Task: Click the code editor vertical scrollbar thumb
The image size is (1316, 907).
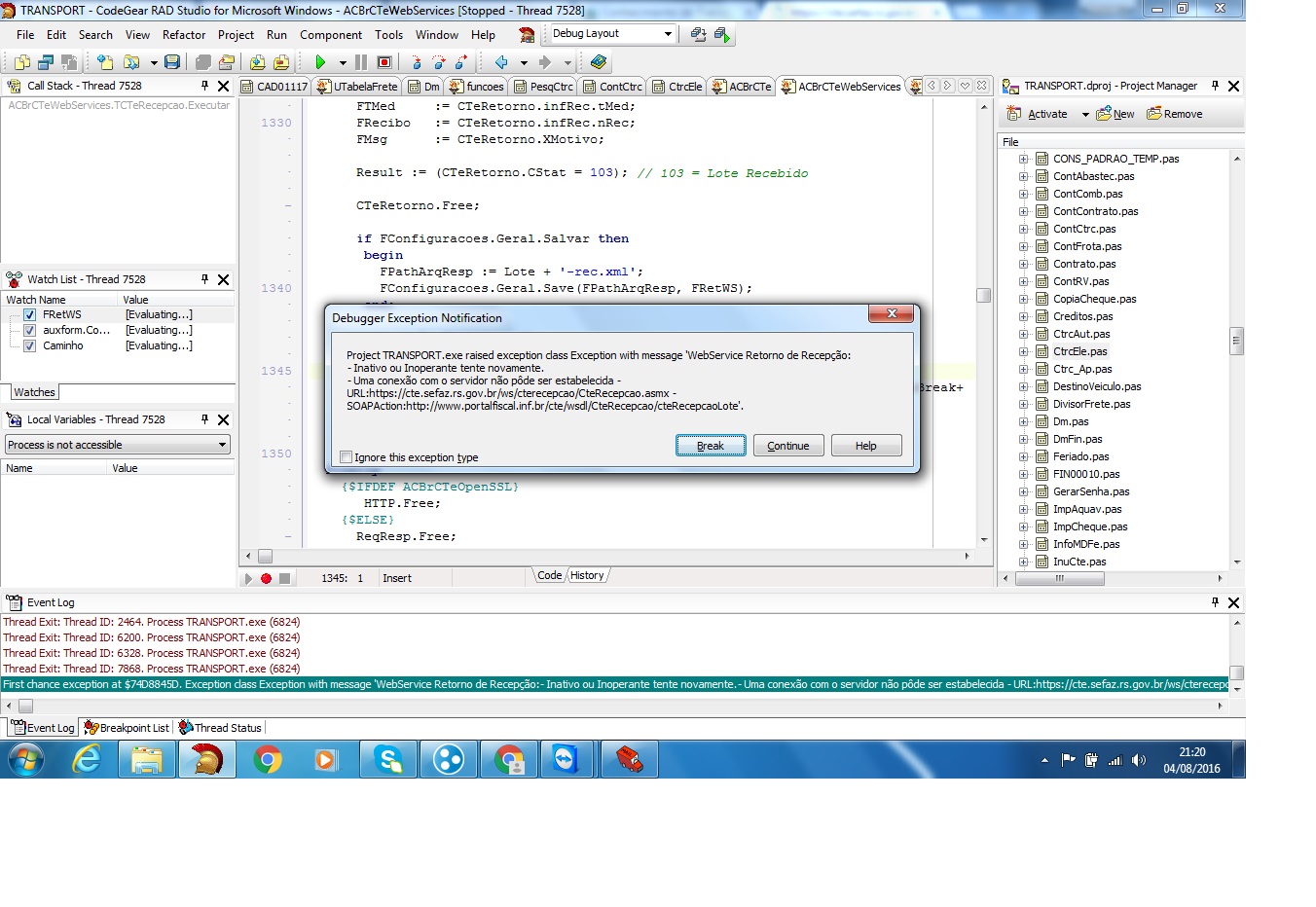Action: tap(984, 296)
